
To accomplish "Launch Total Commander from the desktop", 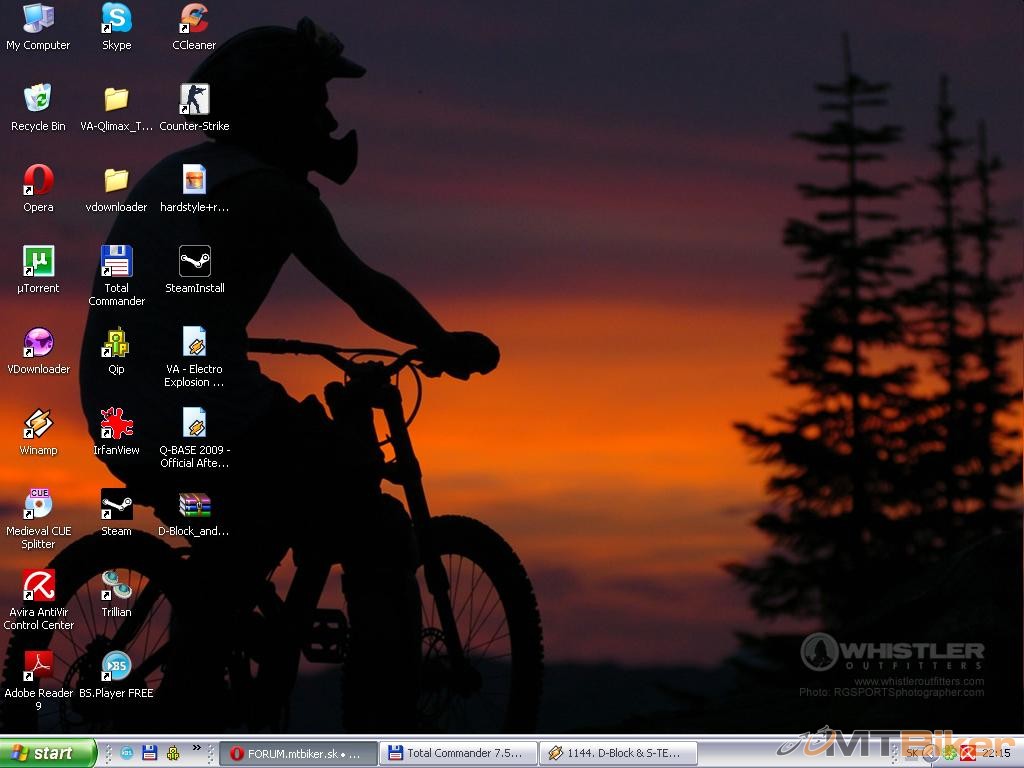I will point(116,261).
